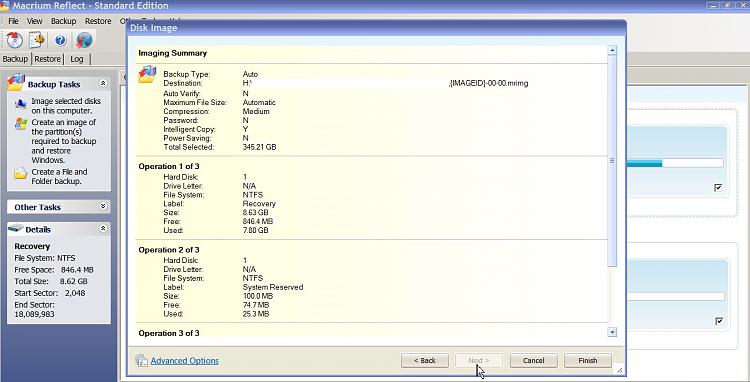Viewport: 750px width, 382px height.
Task: Open the Restore menu
Action: tap(98, 21)
